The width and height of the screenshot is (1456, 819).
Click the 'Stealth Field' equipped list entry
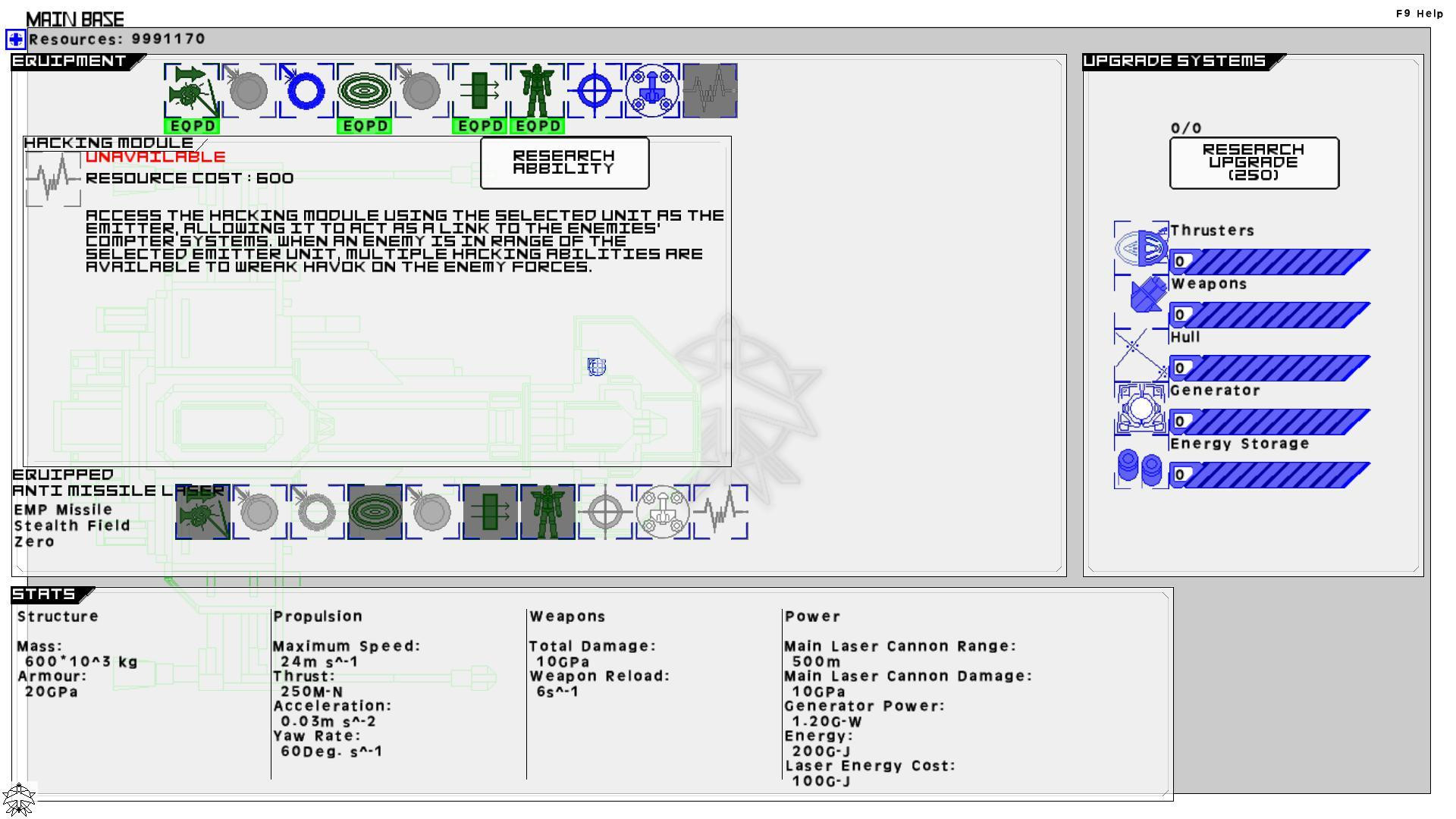(x=72, y=526)
